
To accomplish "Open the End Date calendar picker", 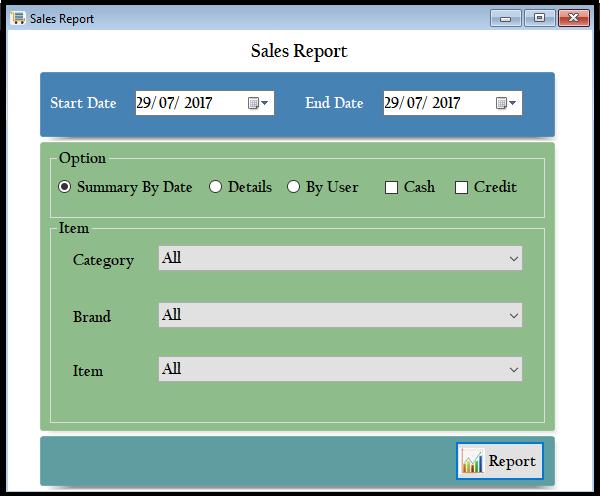I will click(506, 103).
